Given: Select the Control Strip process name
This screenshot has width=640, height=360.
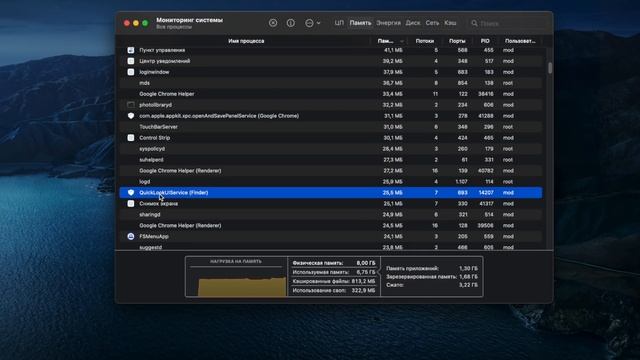Looking at the screenshot, I should click(x=155, y=138).
